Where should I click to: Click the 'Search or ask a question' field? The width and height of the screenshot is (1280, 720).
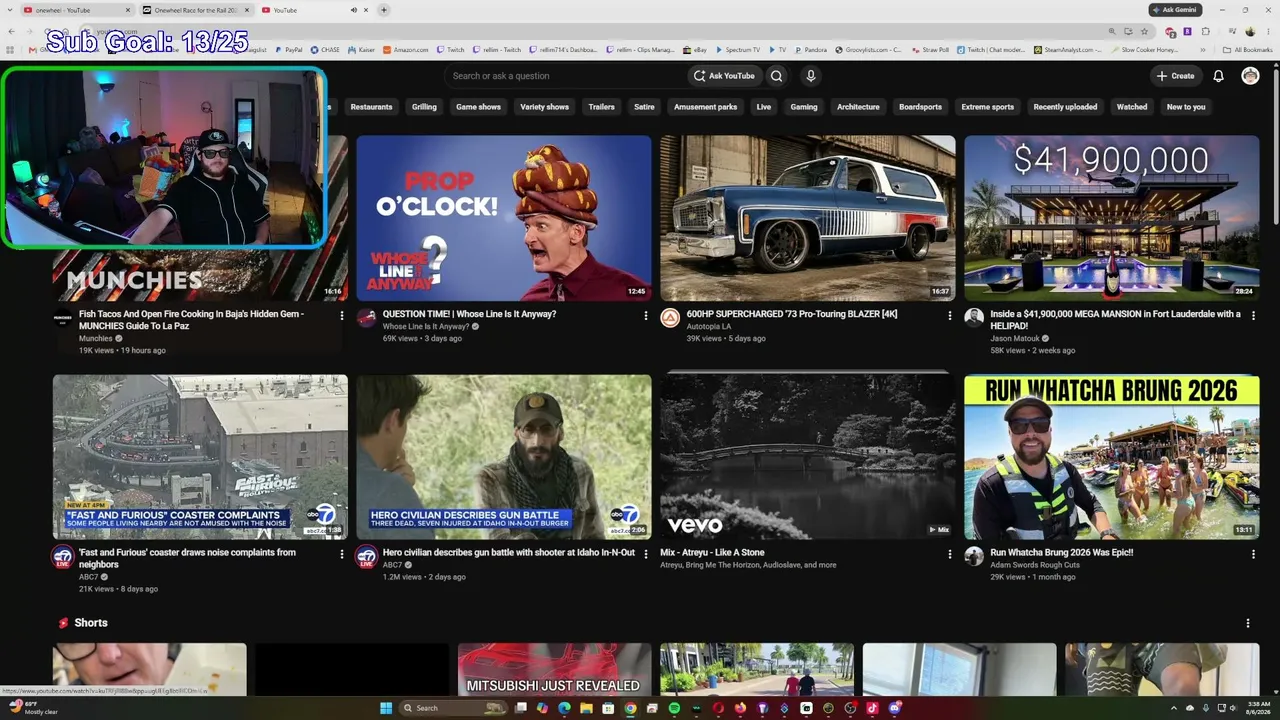(565, 76)
